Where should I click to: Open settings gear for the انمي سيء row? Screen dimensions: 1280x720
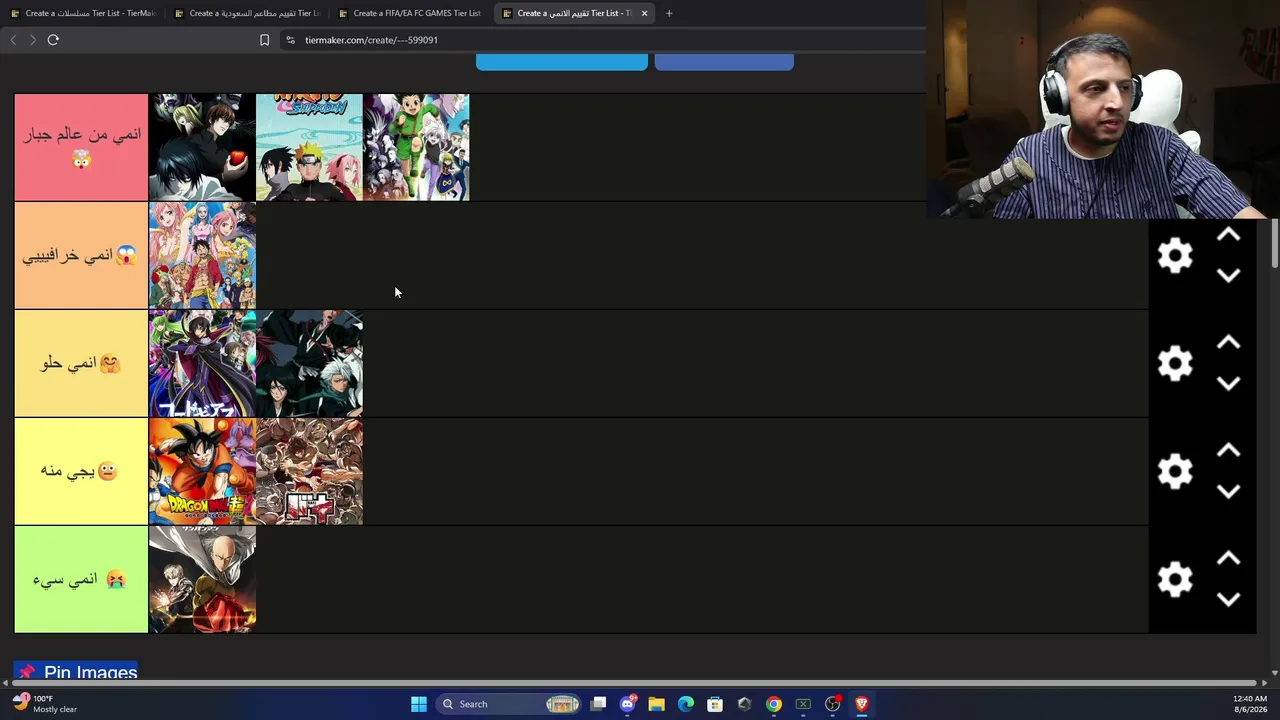pyautogui.click(x=1175, y=580)
